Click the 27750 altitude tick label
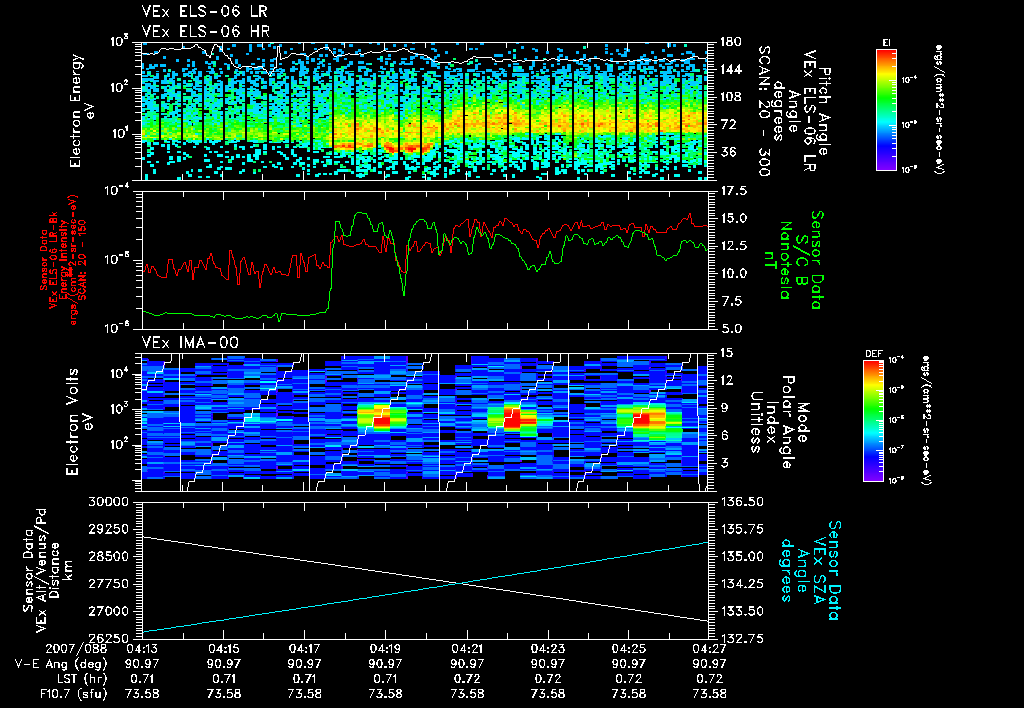 click(108, 584)
